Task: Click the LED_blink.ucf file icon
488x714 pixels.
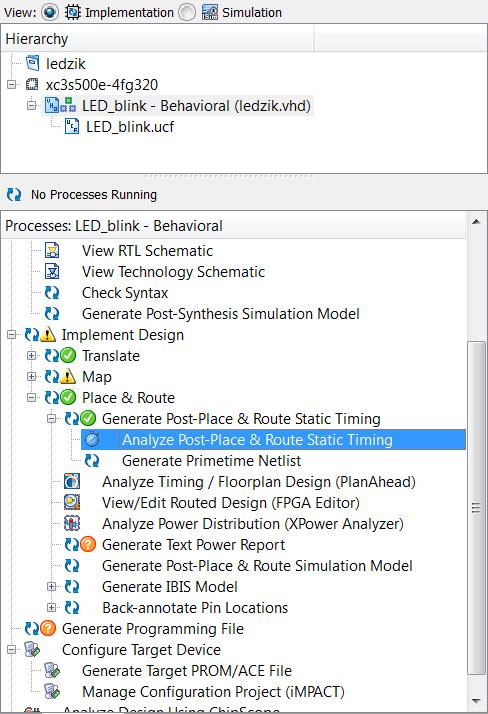Action: click(72, 126)
